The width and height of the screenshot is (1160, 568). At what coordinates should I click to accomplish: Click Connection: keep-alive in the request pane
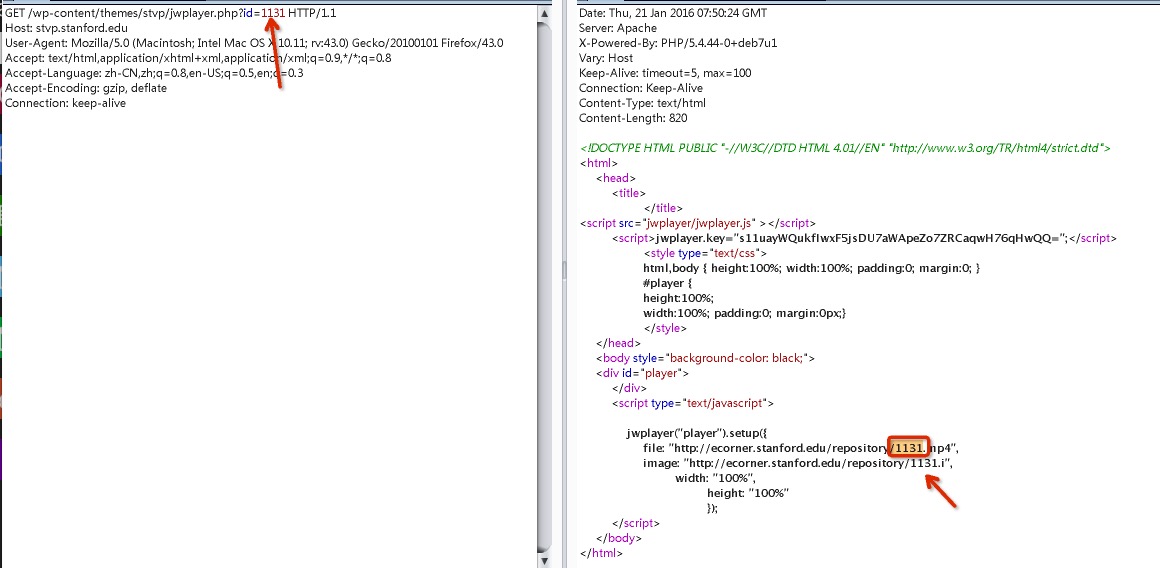tap(65, 103)
